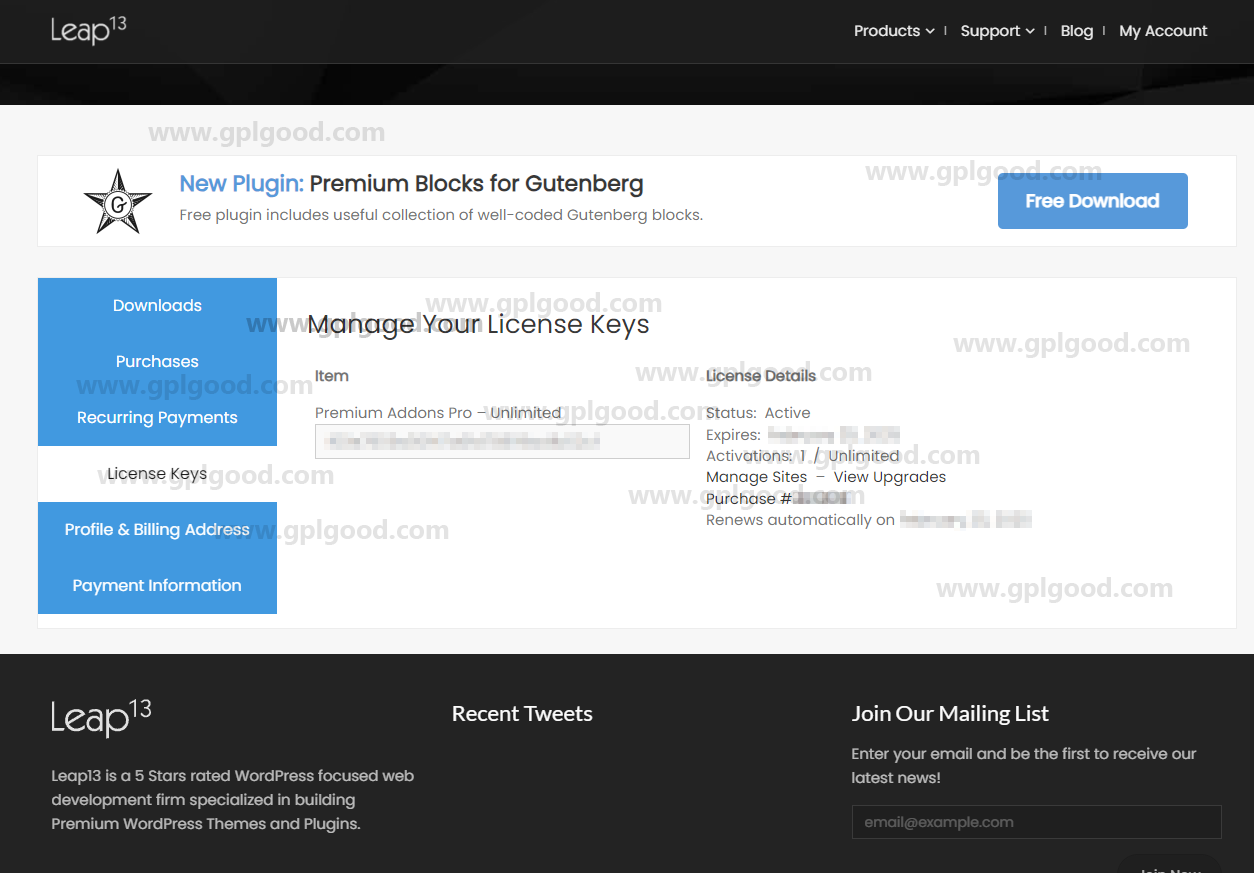Click the Leap13 logo in the footer
The height and width of the screenshot is (873, 1254).
(x=101, y=718)
